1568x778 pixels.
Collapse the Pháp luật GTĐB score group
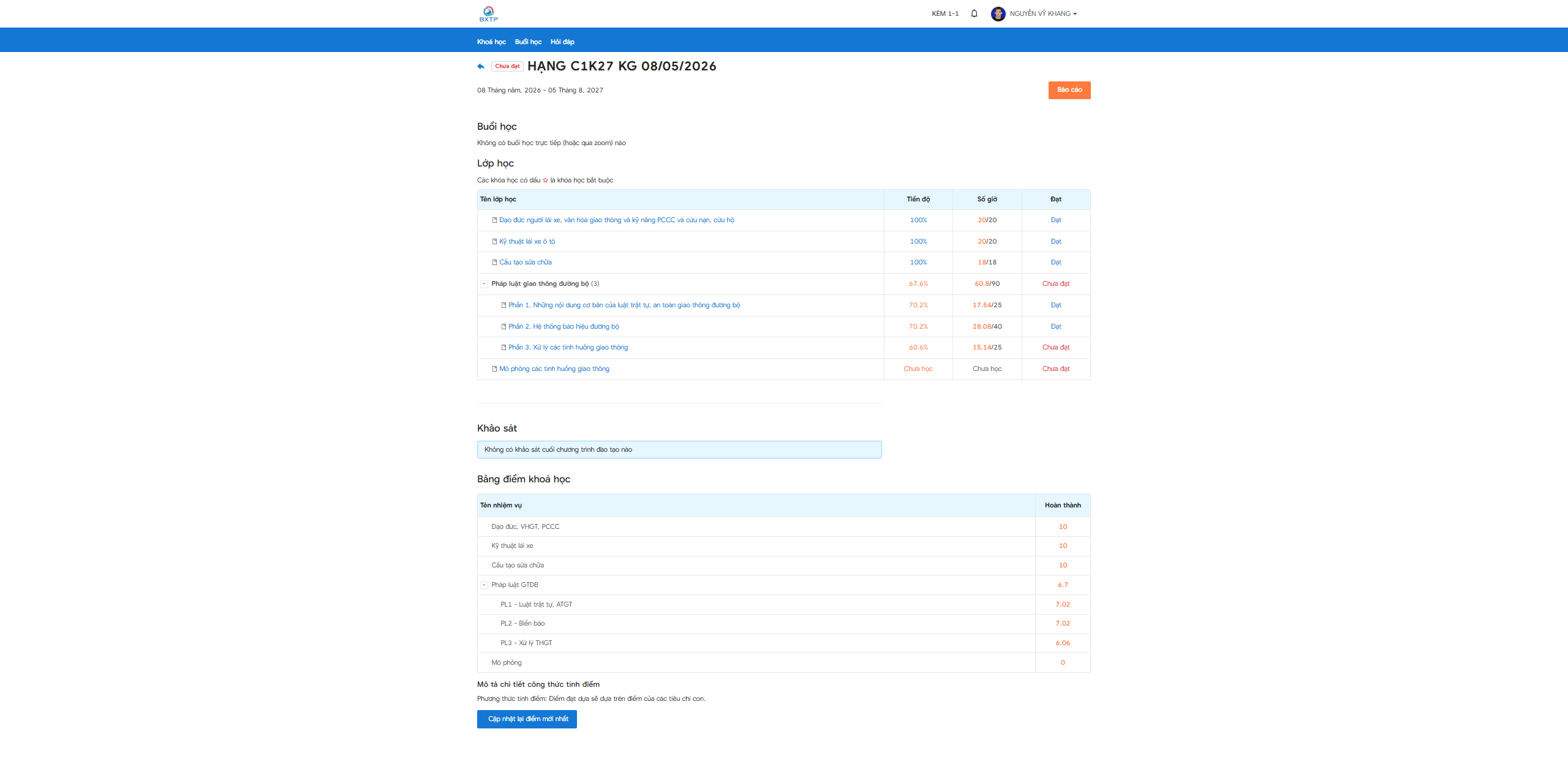[484, 585]
